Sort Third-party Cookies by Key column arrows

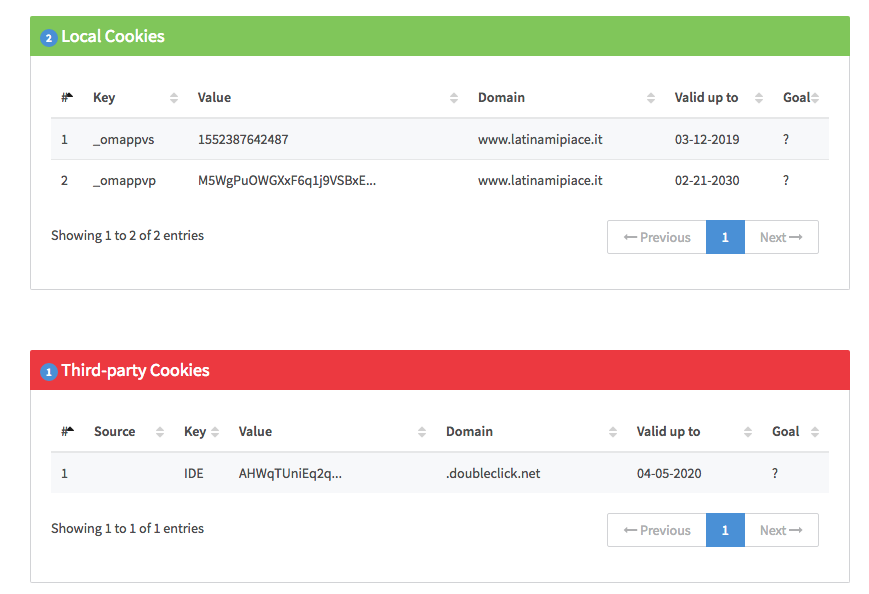[x=215, y=432]
